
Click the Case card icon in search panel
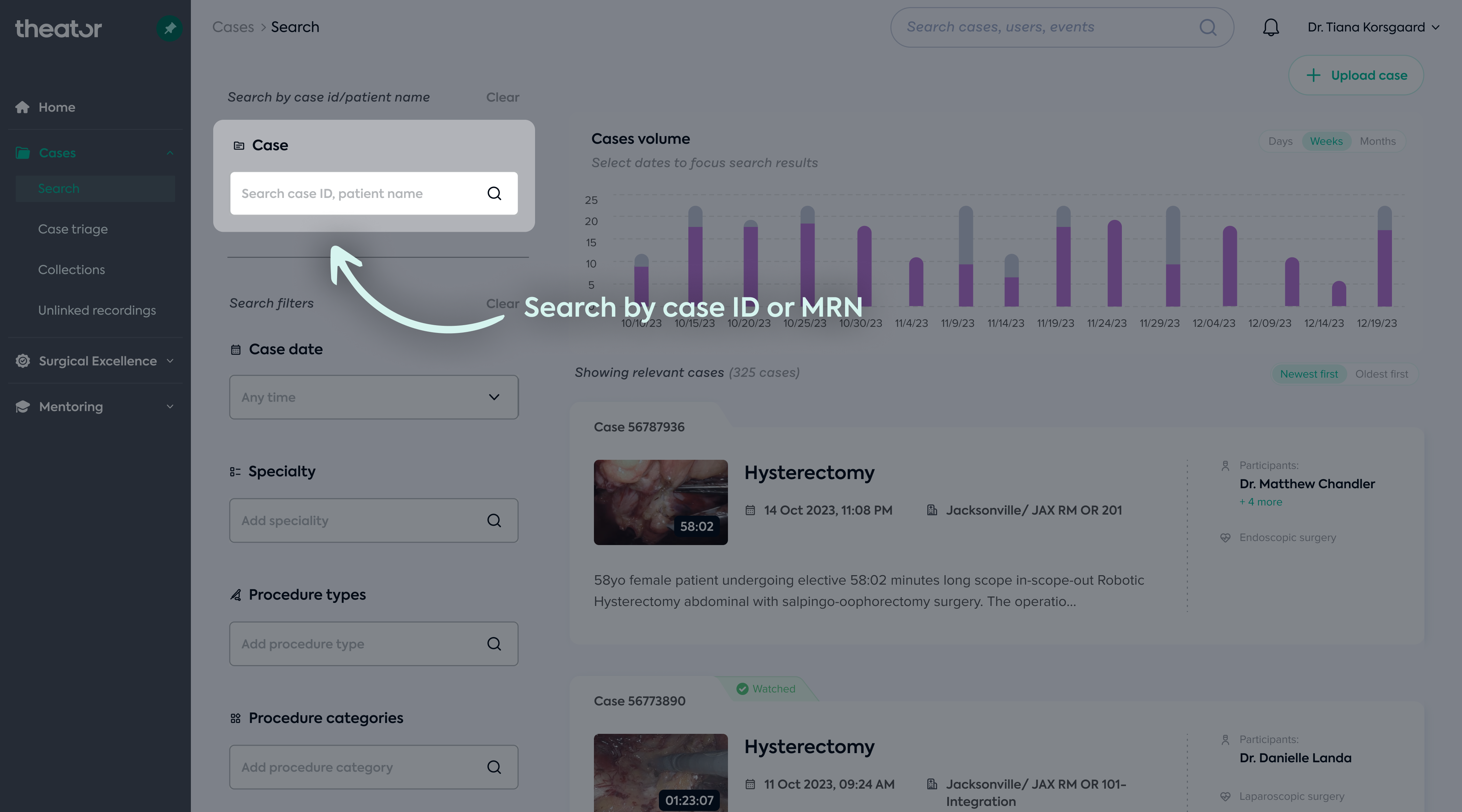[x=239, y=146]
